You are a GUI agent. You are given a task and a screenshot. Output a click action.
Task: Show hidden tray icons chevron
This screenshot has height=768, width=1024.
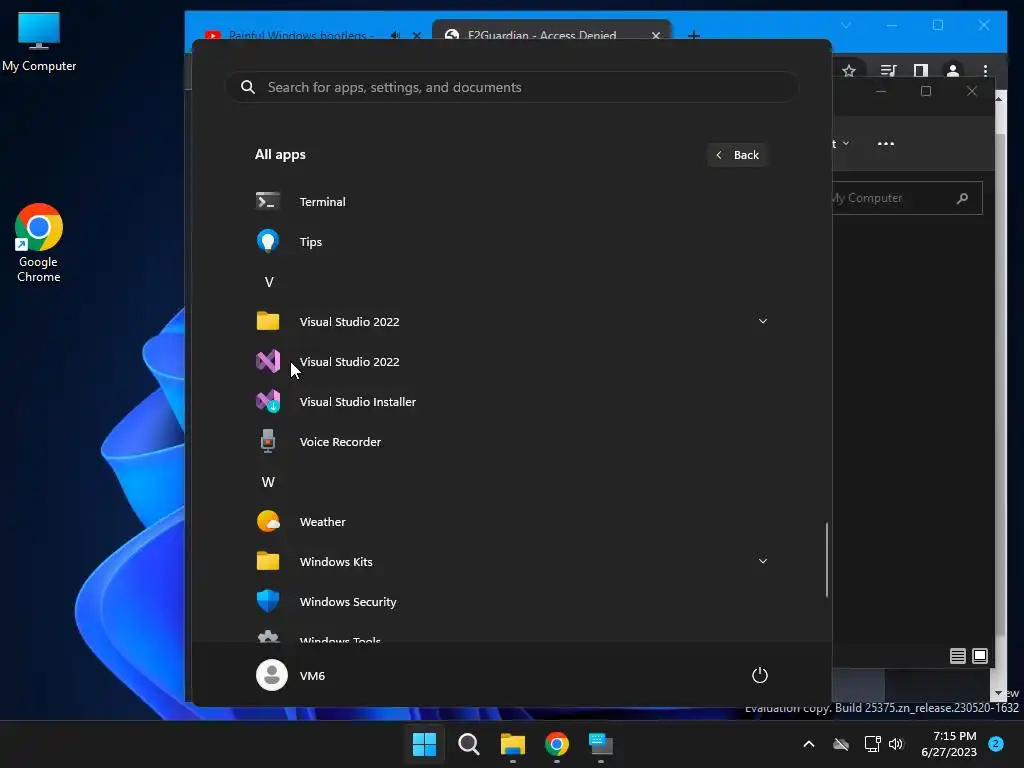[x=808, y=744]
